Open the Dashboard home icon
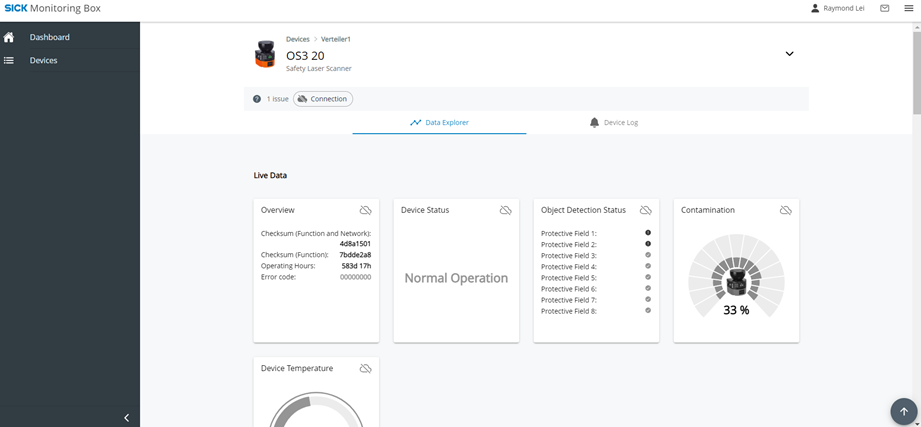The width and height of the screenshot is (921, 427). tap(9, 37)
